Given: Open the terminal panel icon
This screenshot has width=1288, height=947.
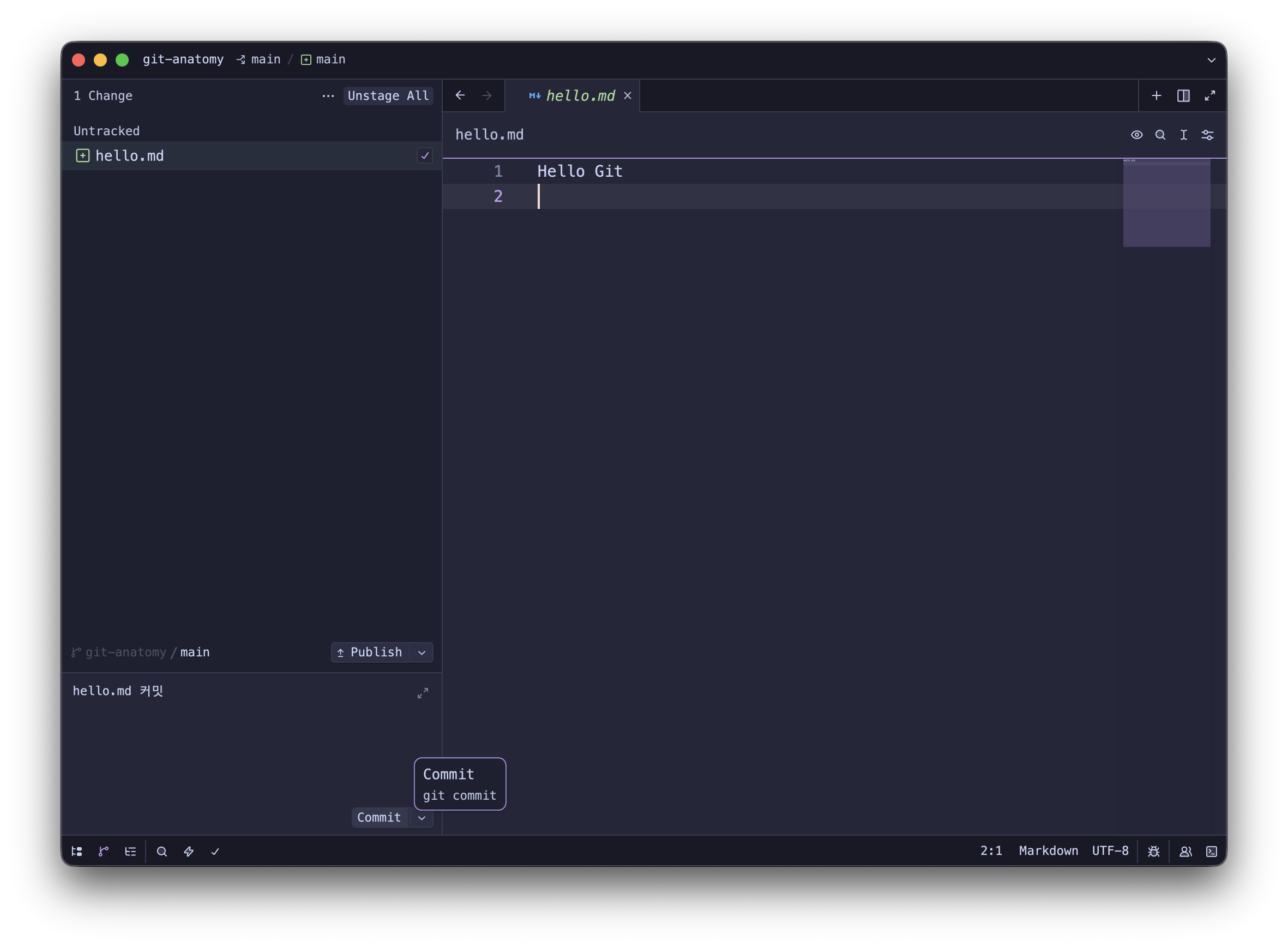Looking at the screenshot, I should (x=1211, y=852).
